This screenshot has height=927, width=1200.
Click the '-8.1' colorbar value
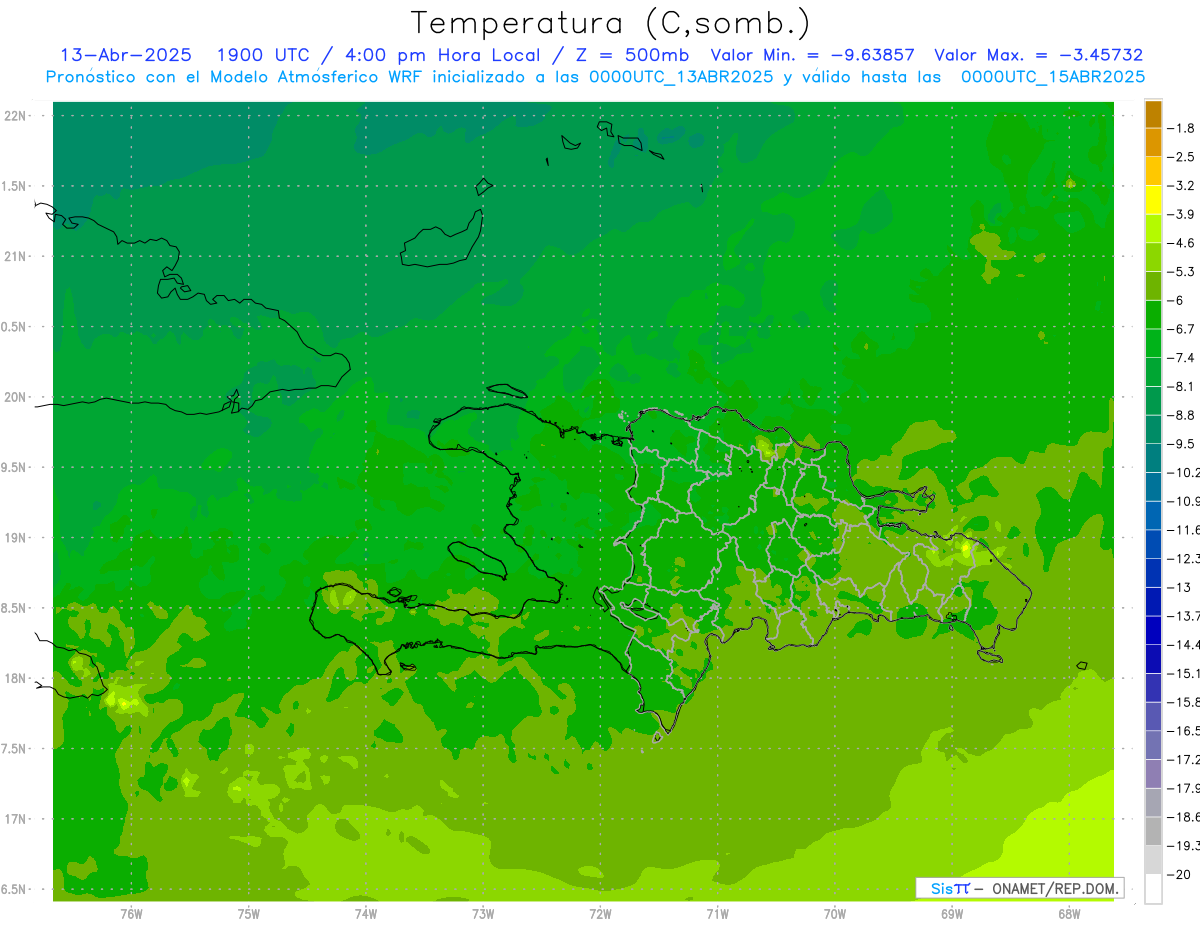point(1183,386)
